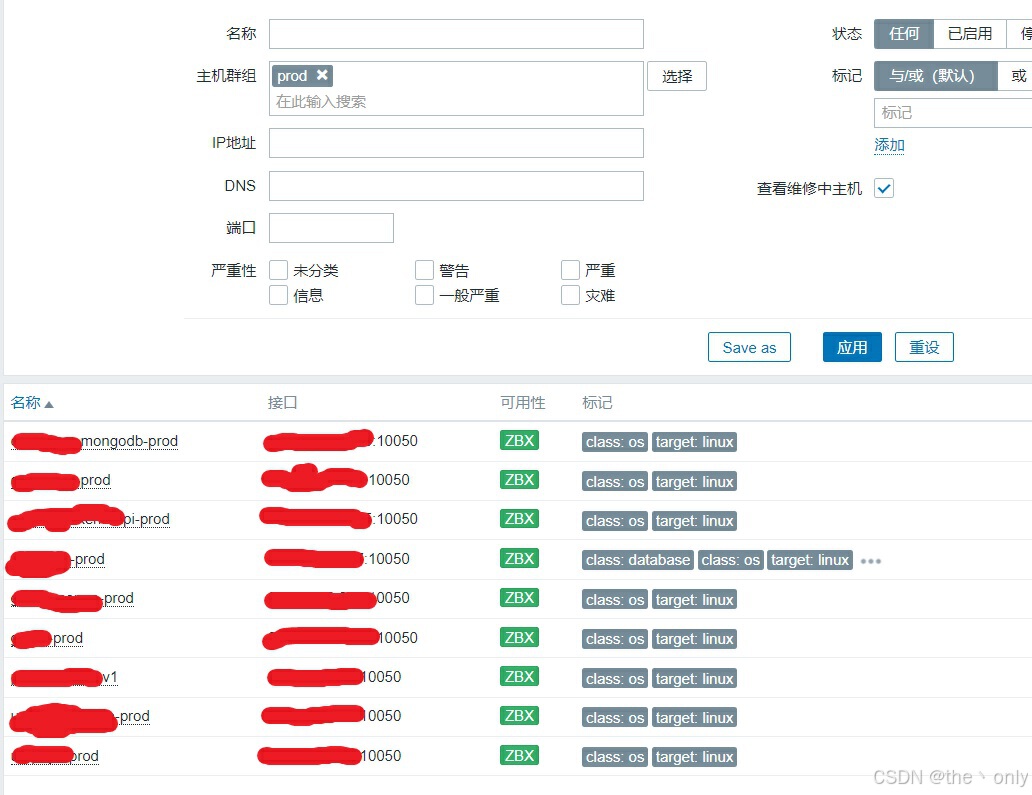Focus the 标记 tag name field

coord(953,113)
